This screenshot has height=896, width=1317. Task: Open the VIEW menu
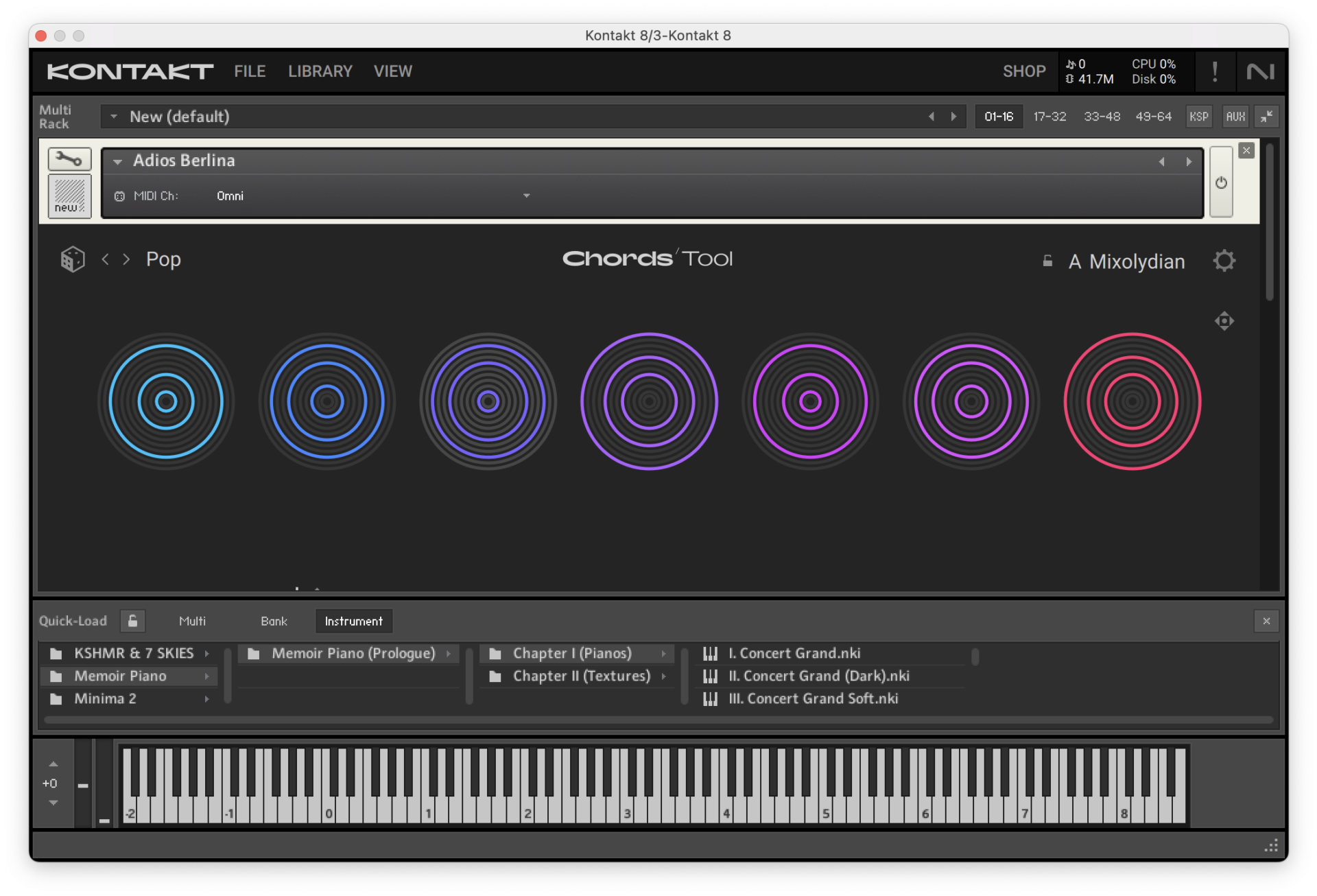[x=393, y=71]
